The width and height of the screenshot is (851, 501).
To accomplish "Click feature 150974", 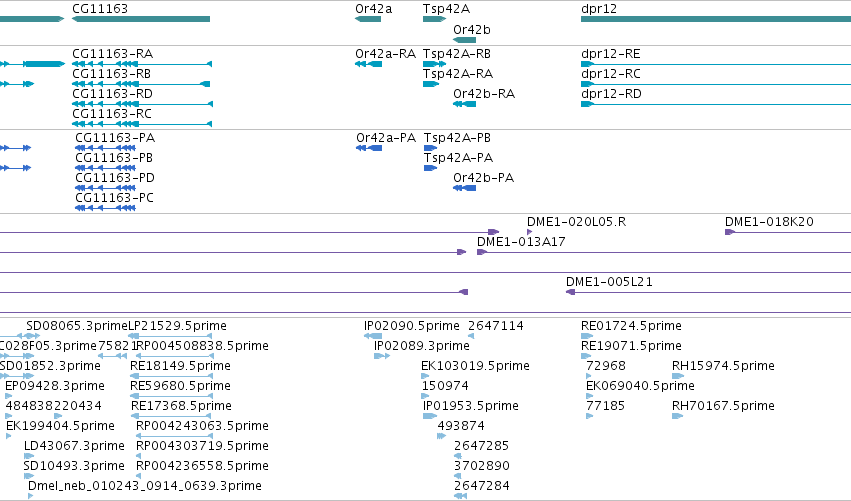I will pos(445,386).
